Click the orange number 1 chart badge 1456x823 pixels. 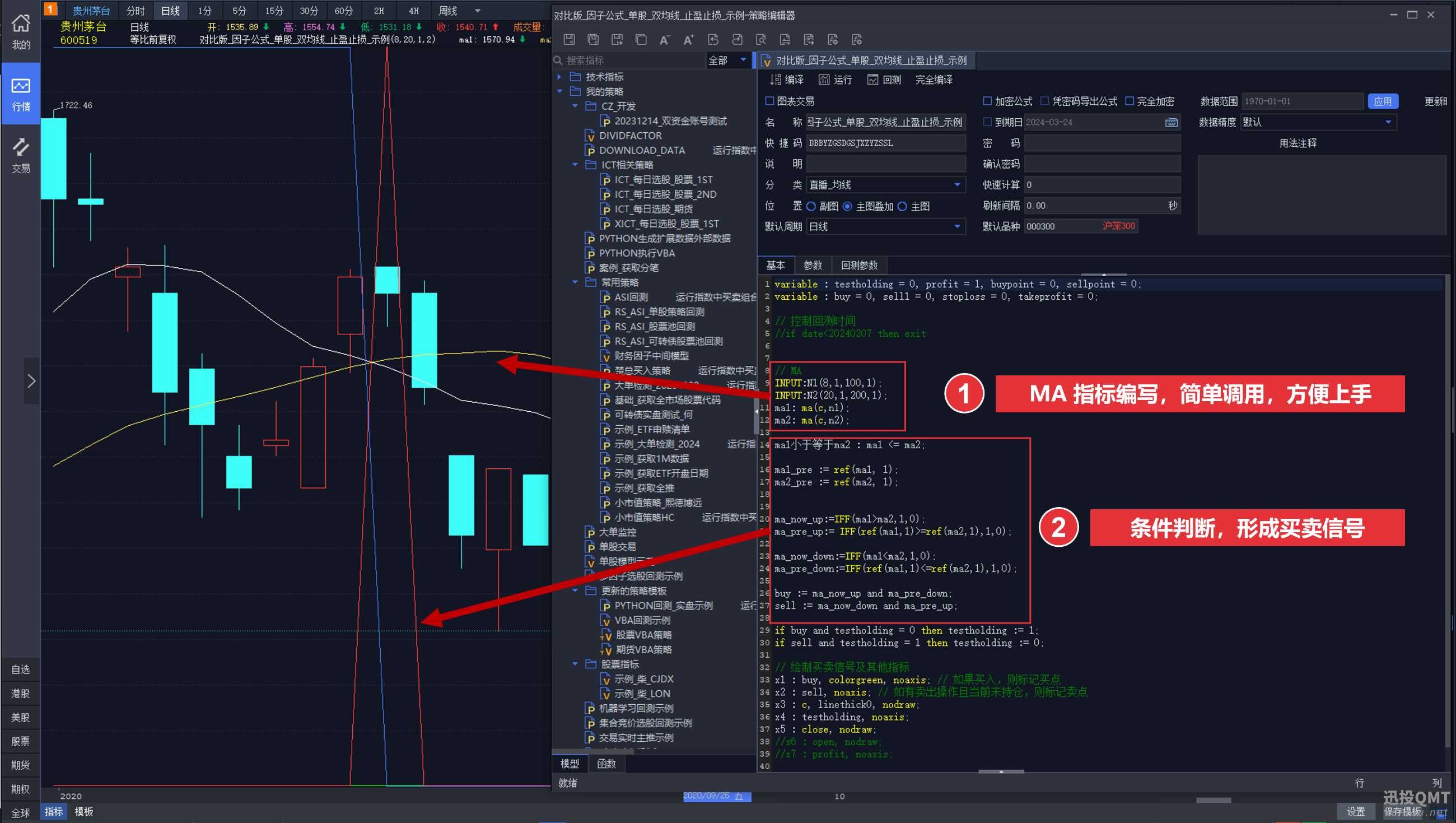point(50,9)
